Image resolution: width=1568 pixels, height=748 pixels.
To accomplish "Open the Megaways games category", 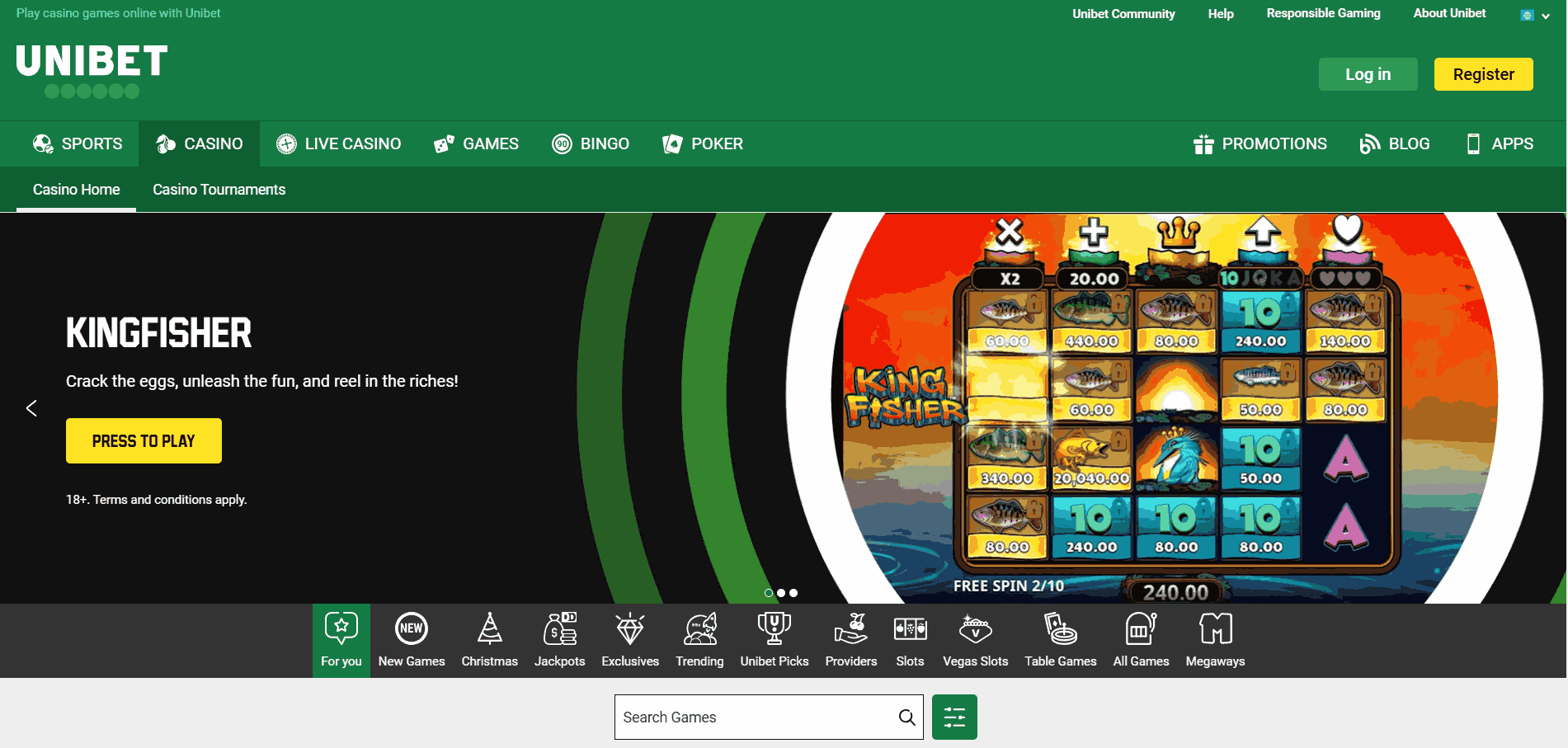I will pos(1214,639).
